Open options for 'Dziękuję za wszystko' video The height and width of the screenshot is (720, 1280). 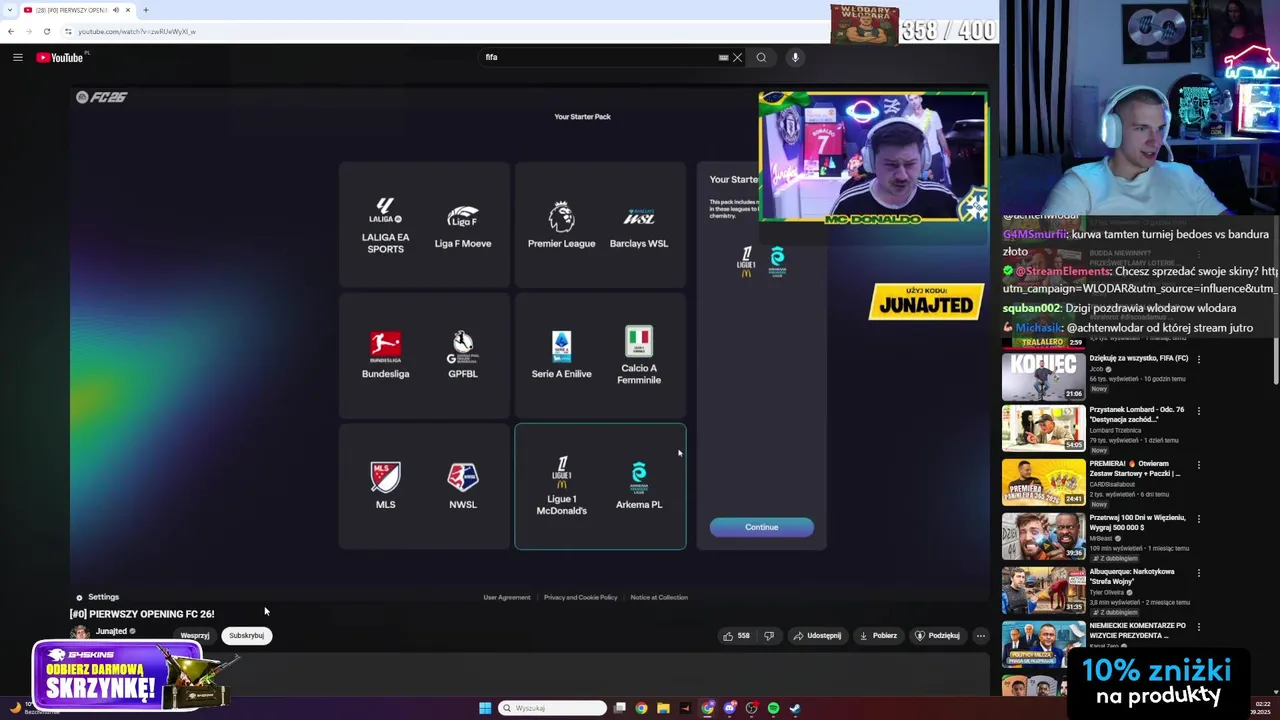coord(1198,359)
